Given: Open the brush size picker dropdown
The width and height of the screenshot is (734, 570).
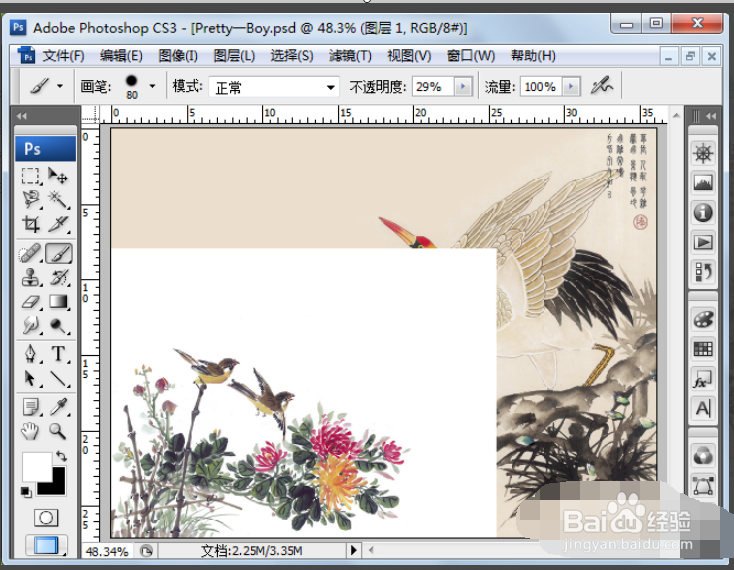Looking at the screenshot, I should 152,86.
